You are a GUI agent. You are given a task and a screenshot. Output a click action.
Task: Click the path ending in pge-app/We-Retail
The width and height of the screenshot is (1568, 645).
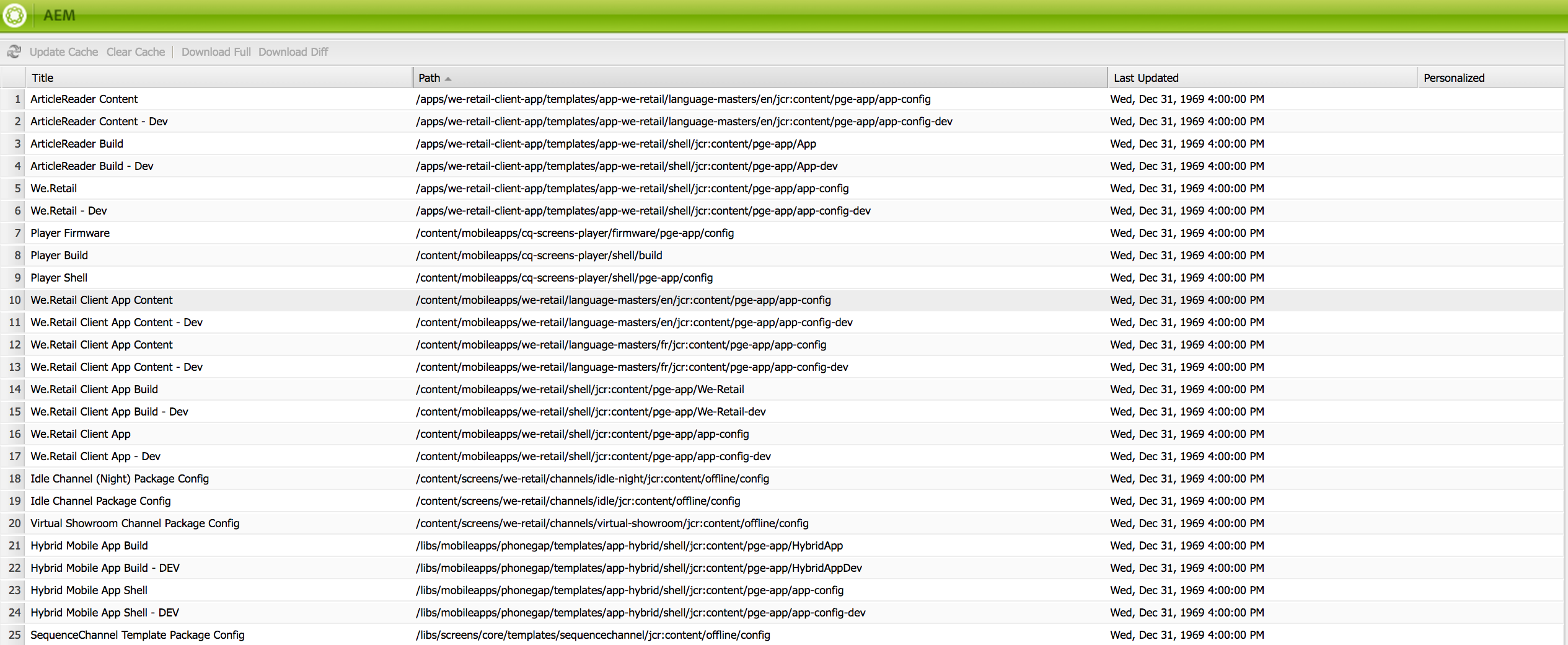pyautogui.click(x=580, y=389)
